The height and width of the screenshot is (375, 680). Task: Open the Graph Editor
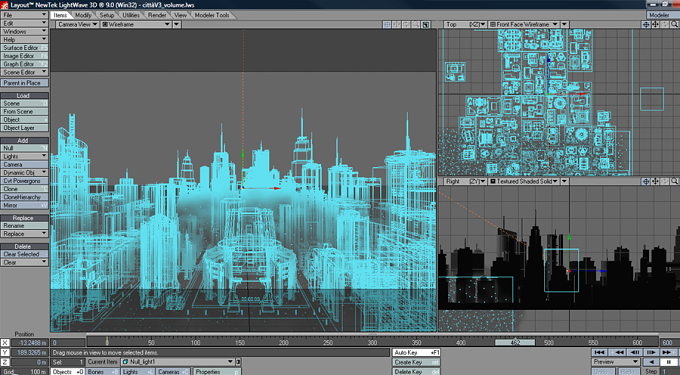[x=24, y=64]
